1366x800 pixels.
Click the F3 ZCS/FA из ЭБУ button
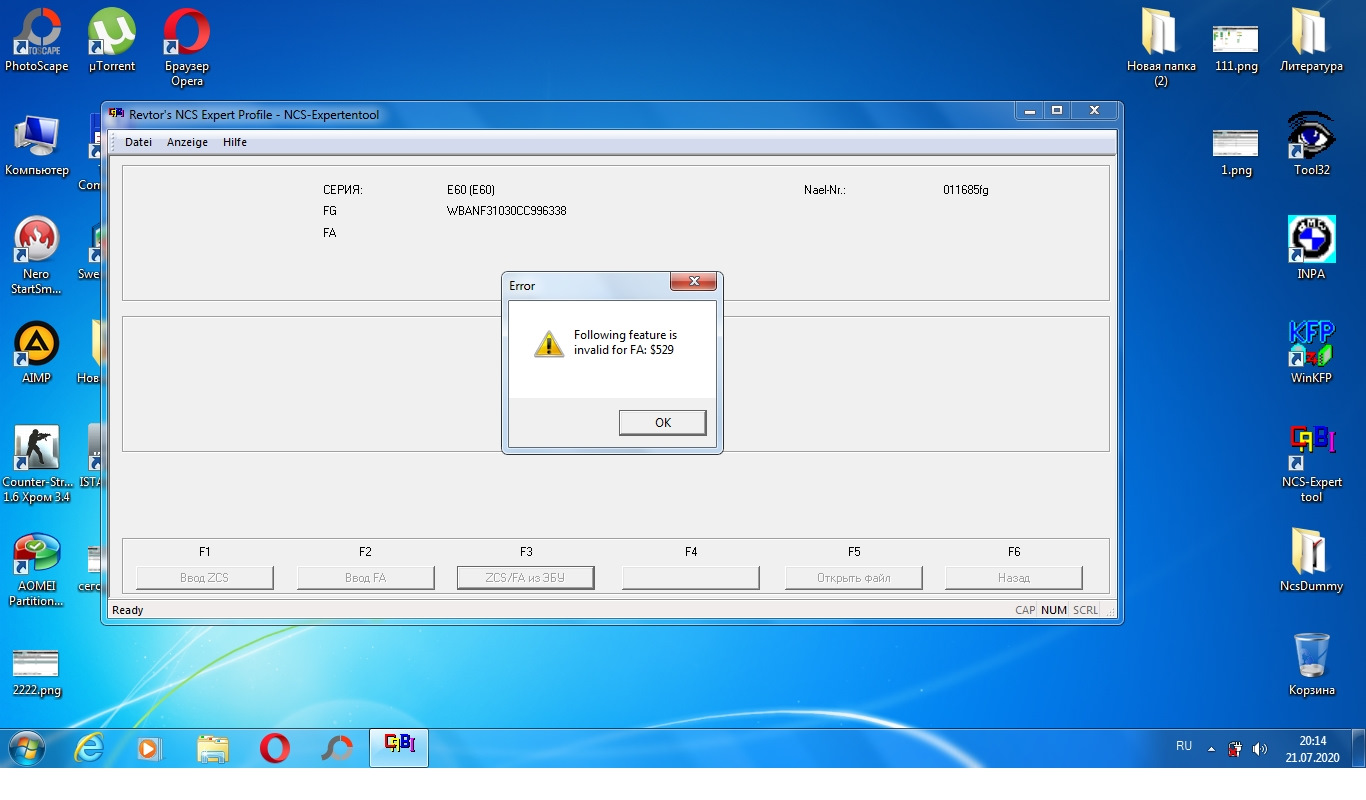525,577
